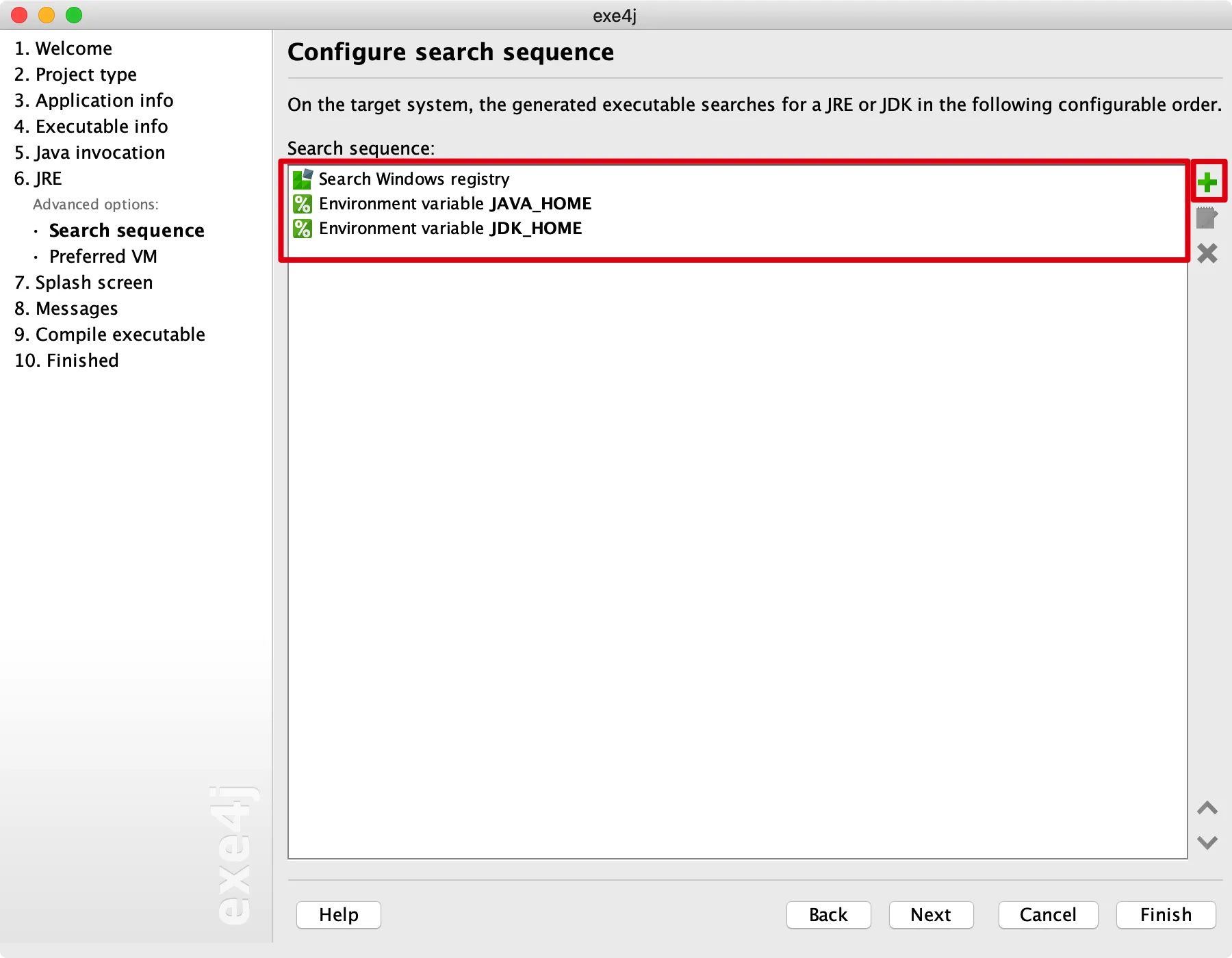Open step 8. Messages
This screenshot has width=1232, height=958.
[66, 309]
